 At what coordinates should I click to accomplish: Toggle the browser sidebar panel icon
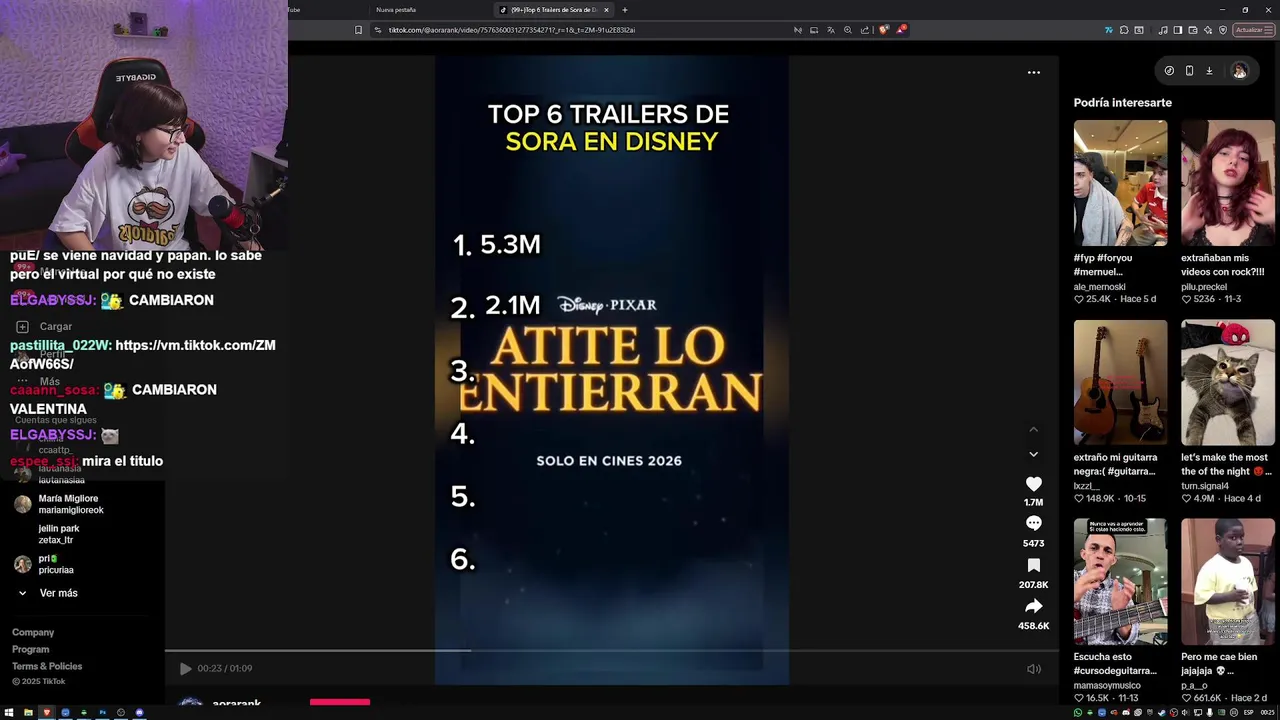[x=1178, y=30]
